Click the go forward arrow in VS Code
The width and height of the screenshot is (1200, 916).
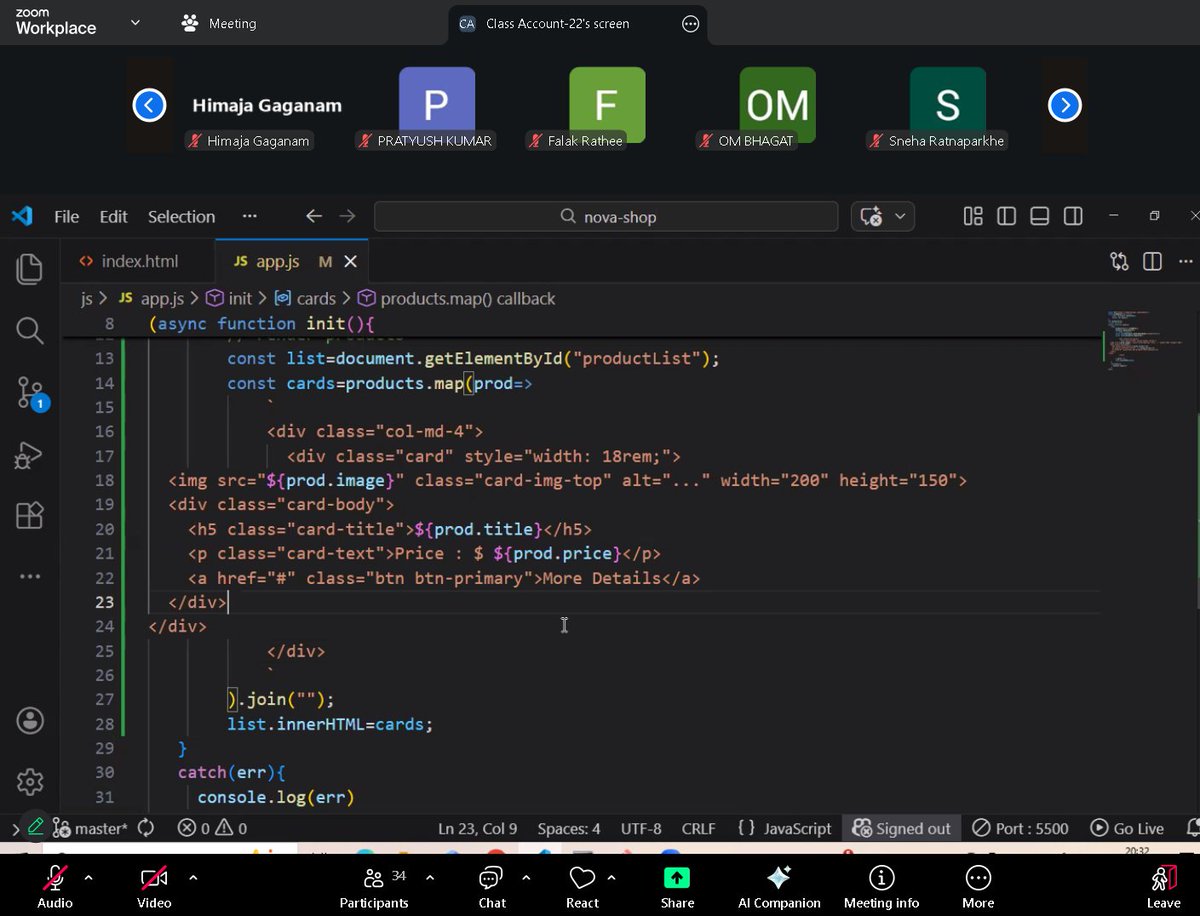(347, 216)
